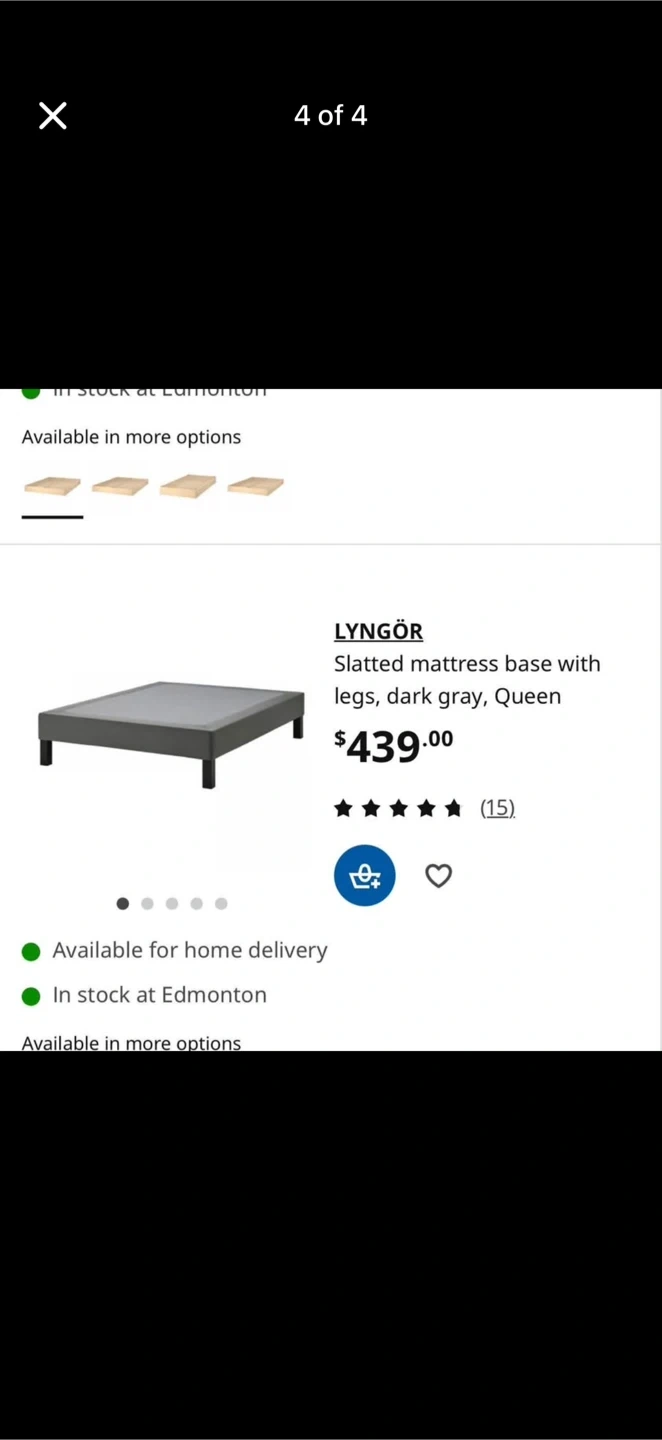The height and width of the screenshot is (1440, 662).
Task: Pick the fourth wood option thumbnail
Action: point(256,487)
